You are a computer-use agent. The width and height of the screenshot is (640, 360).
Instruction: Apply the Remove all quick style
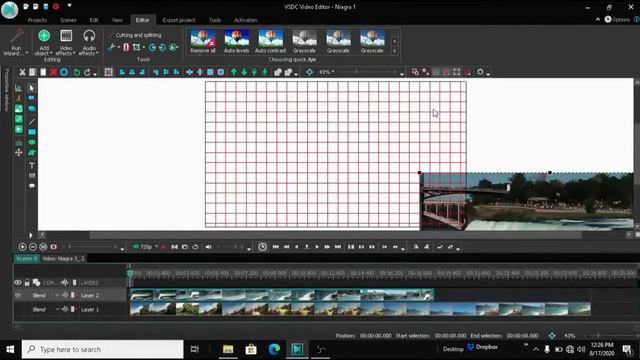coord(203,41)
